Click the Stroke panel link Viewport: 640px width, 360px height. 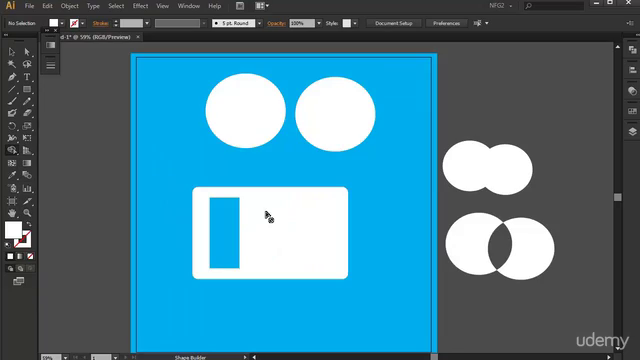[100, 23]
